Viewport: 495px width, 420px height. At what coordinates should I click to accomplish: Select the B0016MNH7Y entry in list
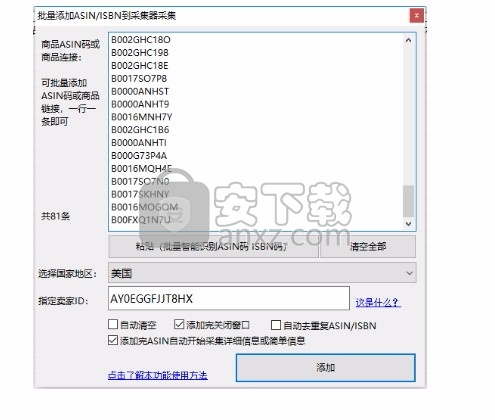click(142, 117)
